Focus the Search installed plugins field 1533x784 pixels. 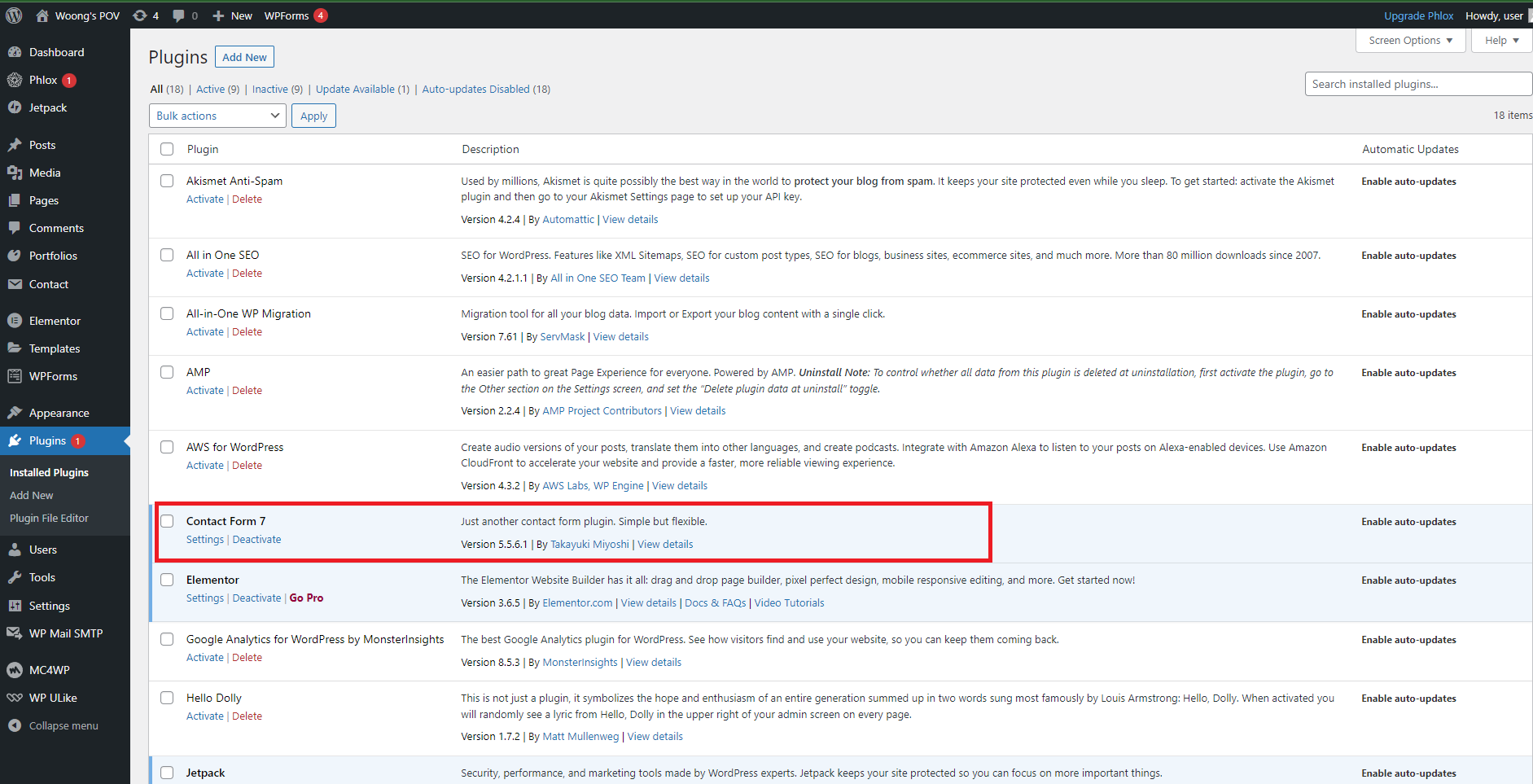pos(1418,84)
